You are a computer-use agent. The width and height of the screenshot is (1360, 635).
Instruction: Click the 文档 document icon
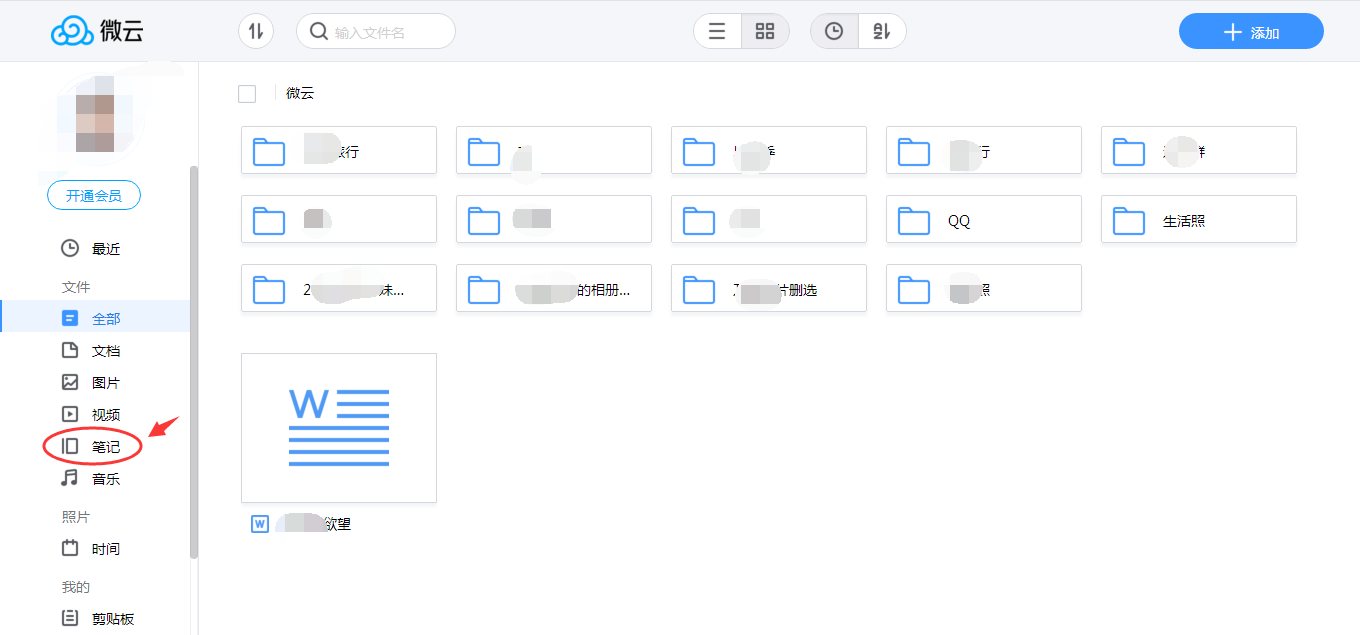point(70,350)
